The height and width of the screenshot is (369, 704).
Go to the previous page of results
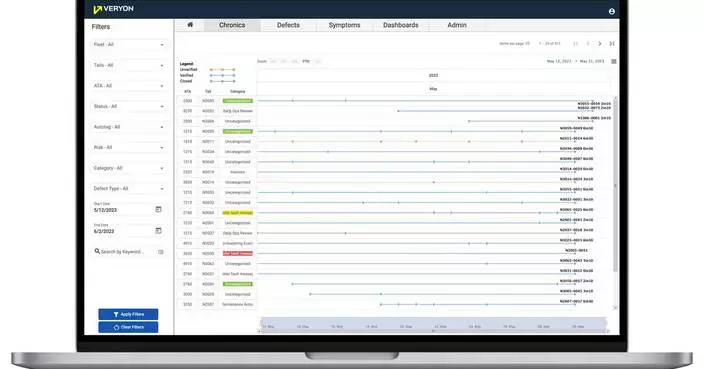588,44
